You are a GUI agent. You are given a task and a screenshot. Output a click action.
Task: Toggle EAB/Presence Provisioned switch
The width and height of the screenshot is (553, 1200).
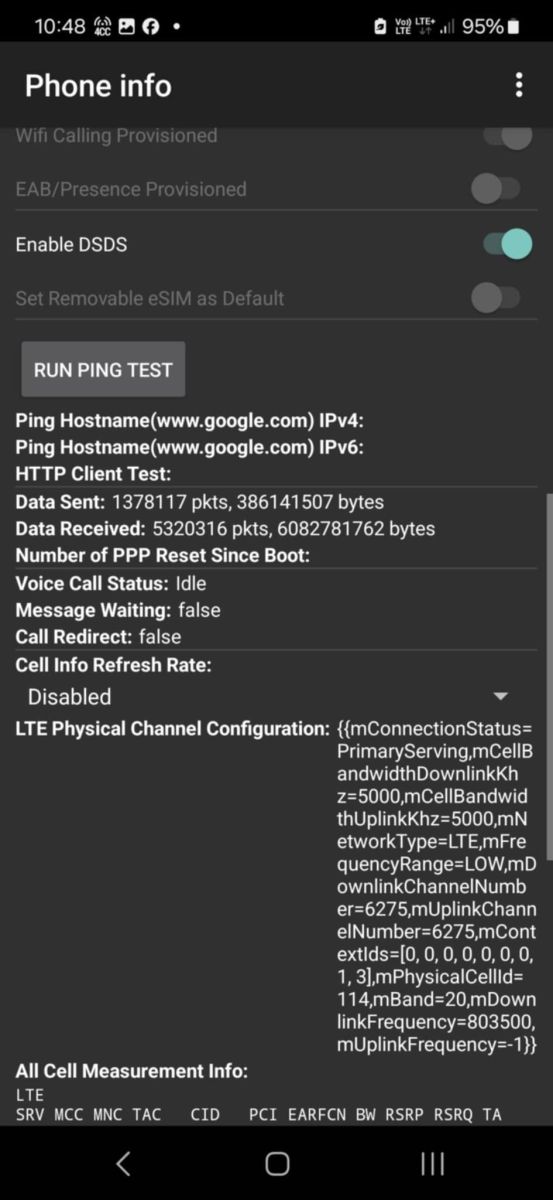[496, 189]
